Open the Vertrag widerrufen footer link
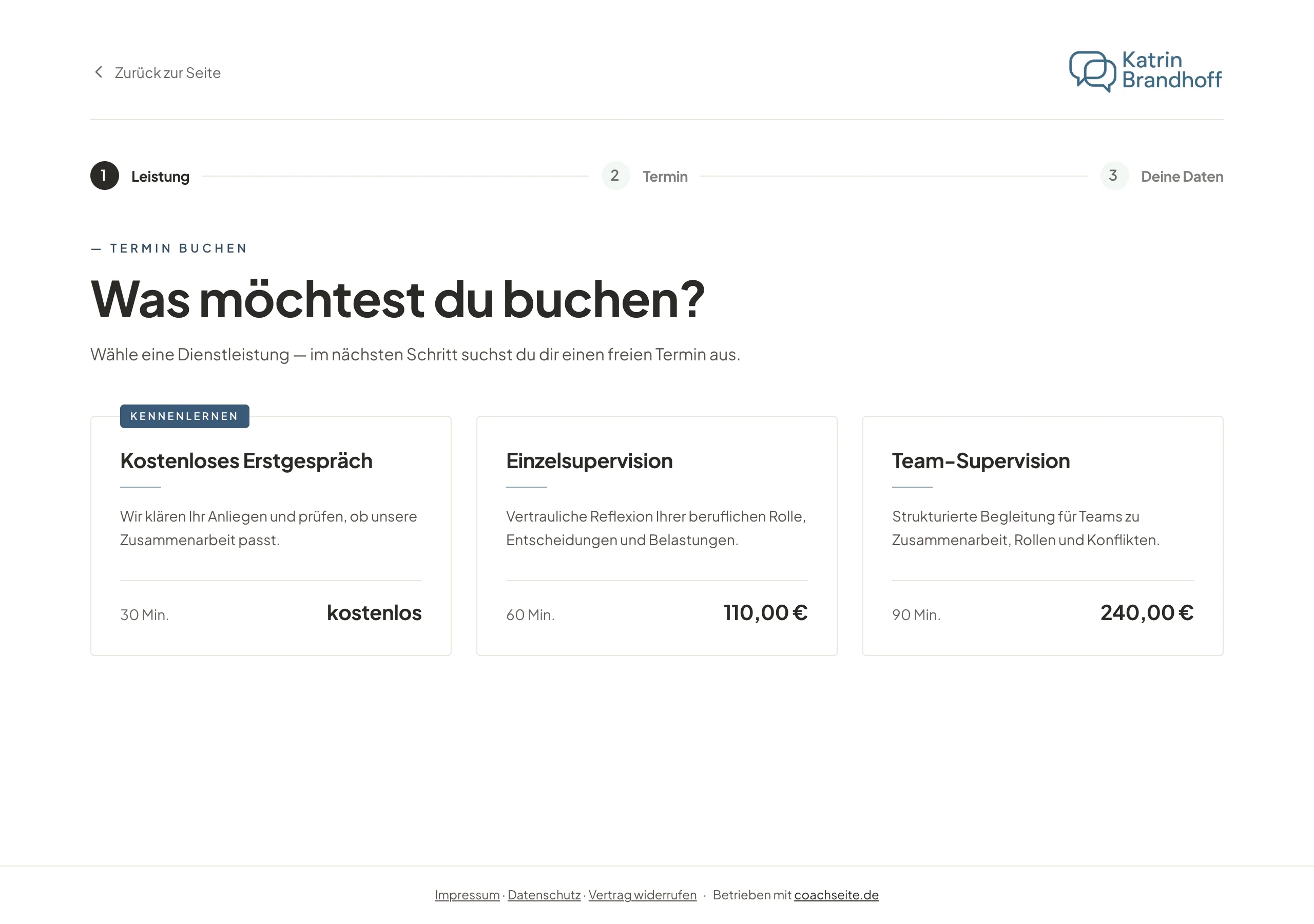Screen dimensions: 1314x924 pyautogui.click(x=642, y=895)
